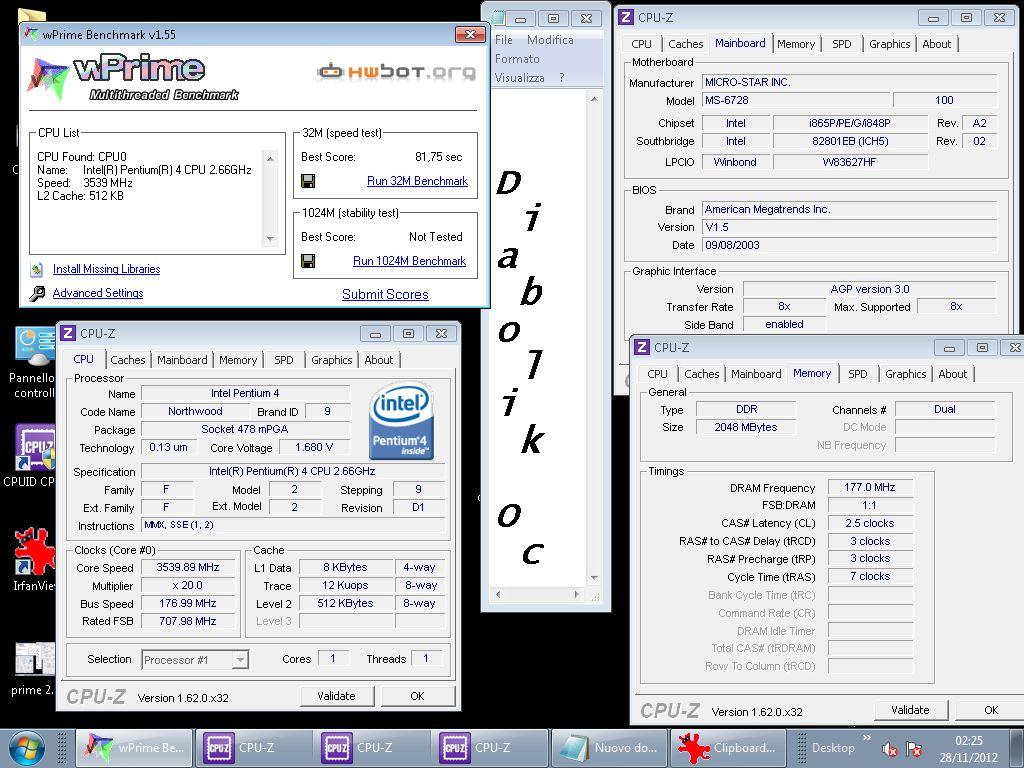1024x768 pixels.
Task: Switch to the third CPU-Z taskbar button
Action: pos(490,748)
